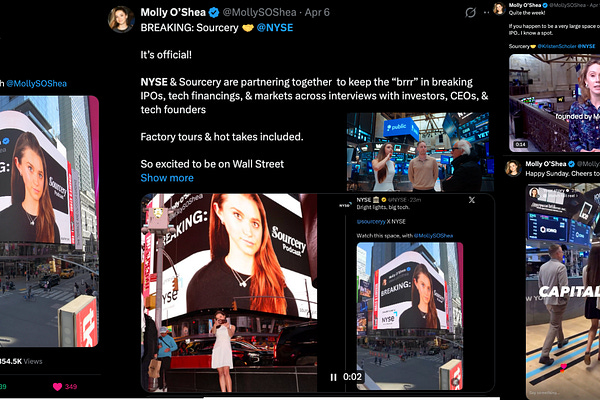Open the NYSE trading floor photo thumbnail
The height and width of the screenshot is (400, 600).
[420, 152]
